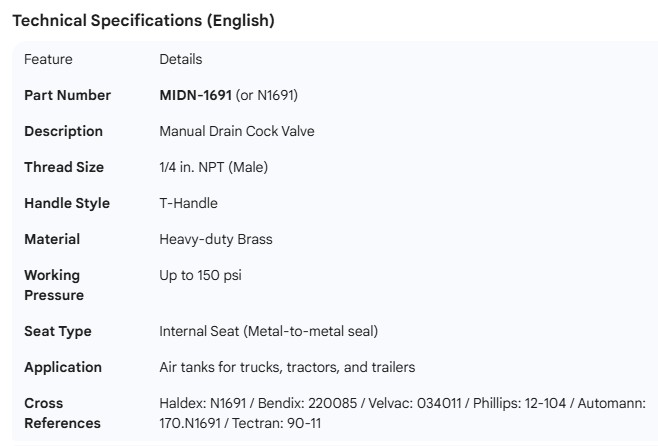Select the Application row label
658x446 pixels.
point(63,367)
